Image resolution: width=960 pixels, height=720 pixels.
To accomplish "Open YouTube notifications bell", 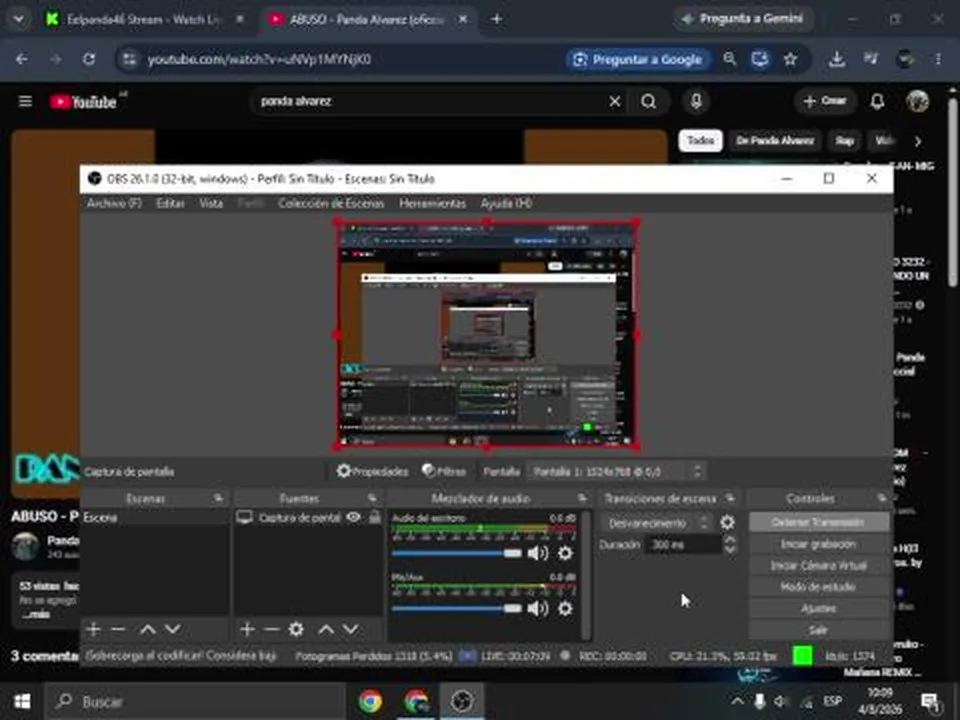I will 877,101.
